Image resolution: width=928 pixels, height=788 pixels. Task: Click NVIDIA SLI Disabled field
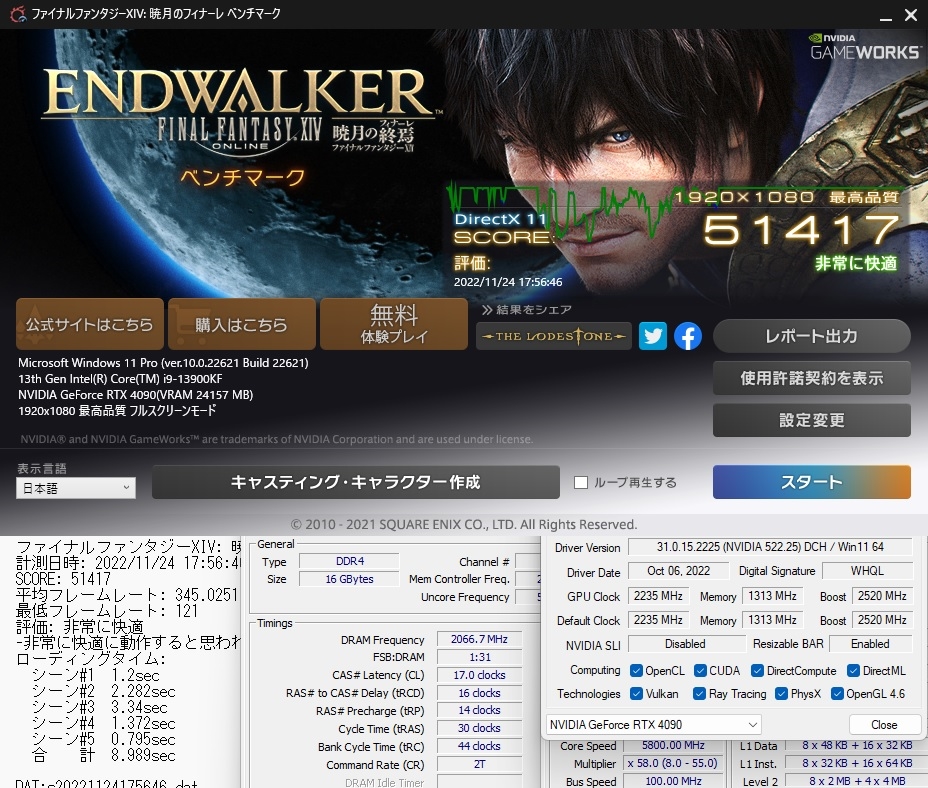pos(685,644)
